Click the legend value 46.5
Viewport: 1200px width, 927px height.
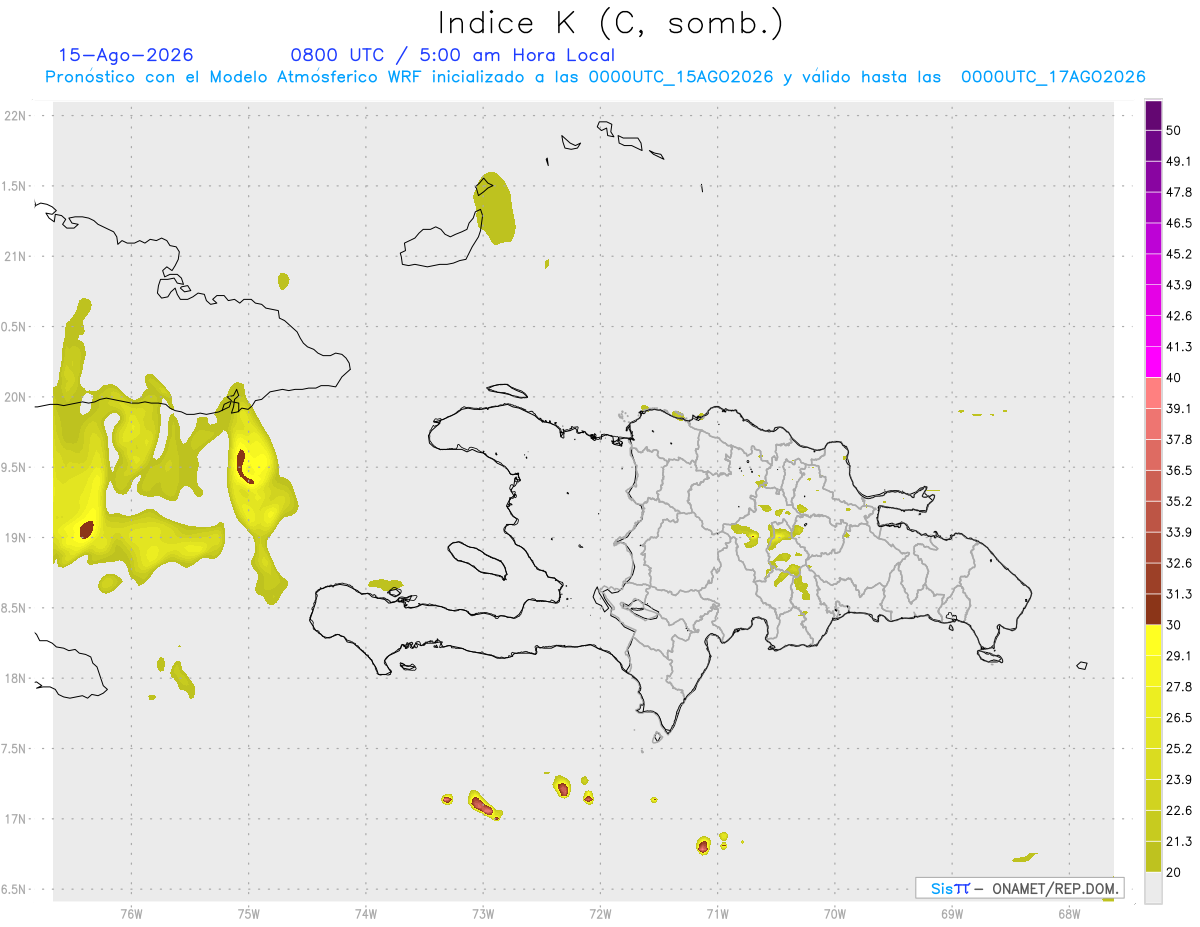pyautogui.click(x=1179, y=223)
